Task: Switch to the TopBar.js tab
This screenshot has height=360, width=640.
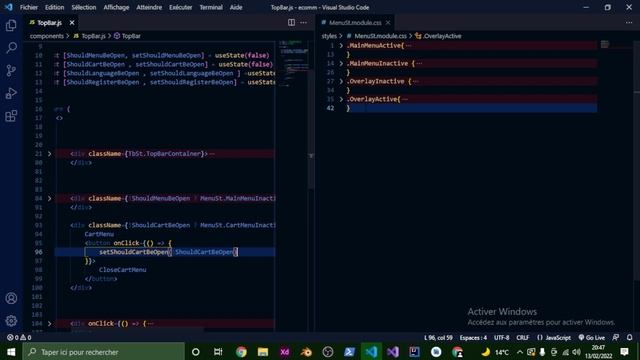Action: click(x=49, y=22)
